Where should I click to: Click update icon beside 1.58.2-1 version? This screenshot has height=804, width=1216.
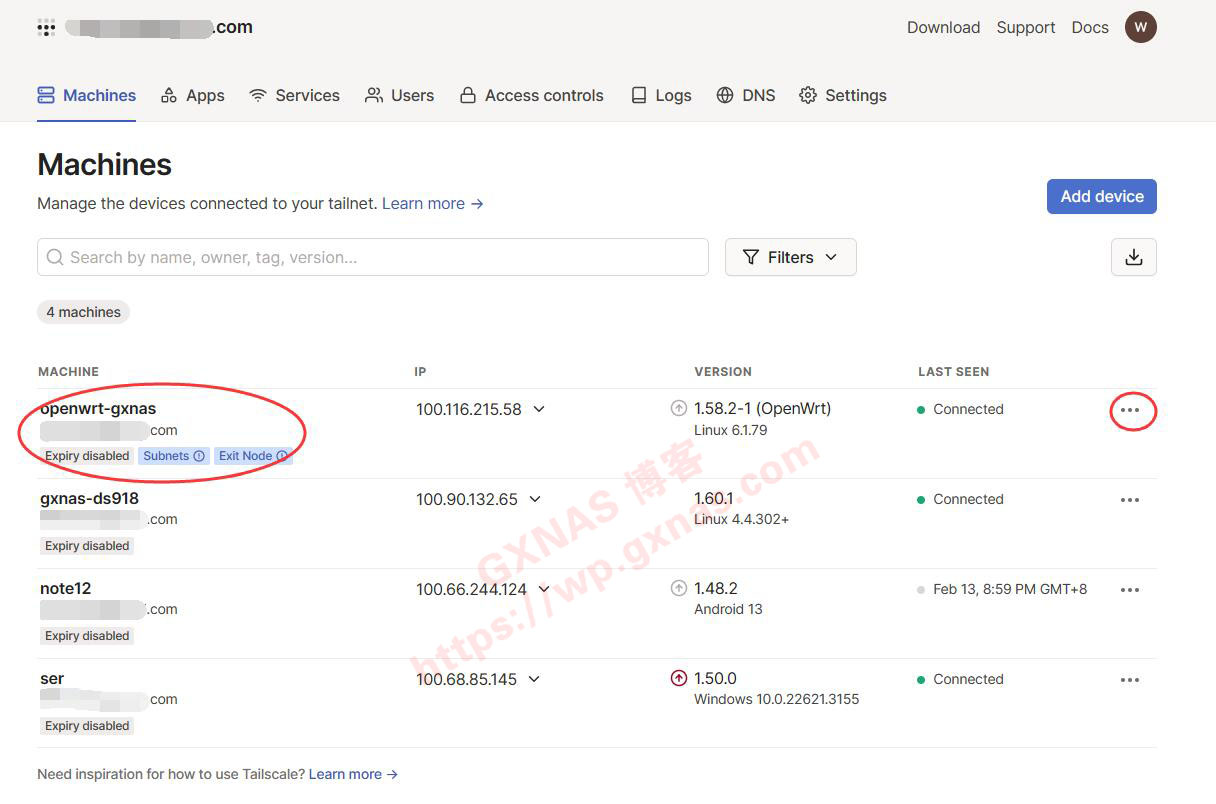click(679, 409)
